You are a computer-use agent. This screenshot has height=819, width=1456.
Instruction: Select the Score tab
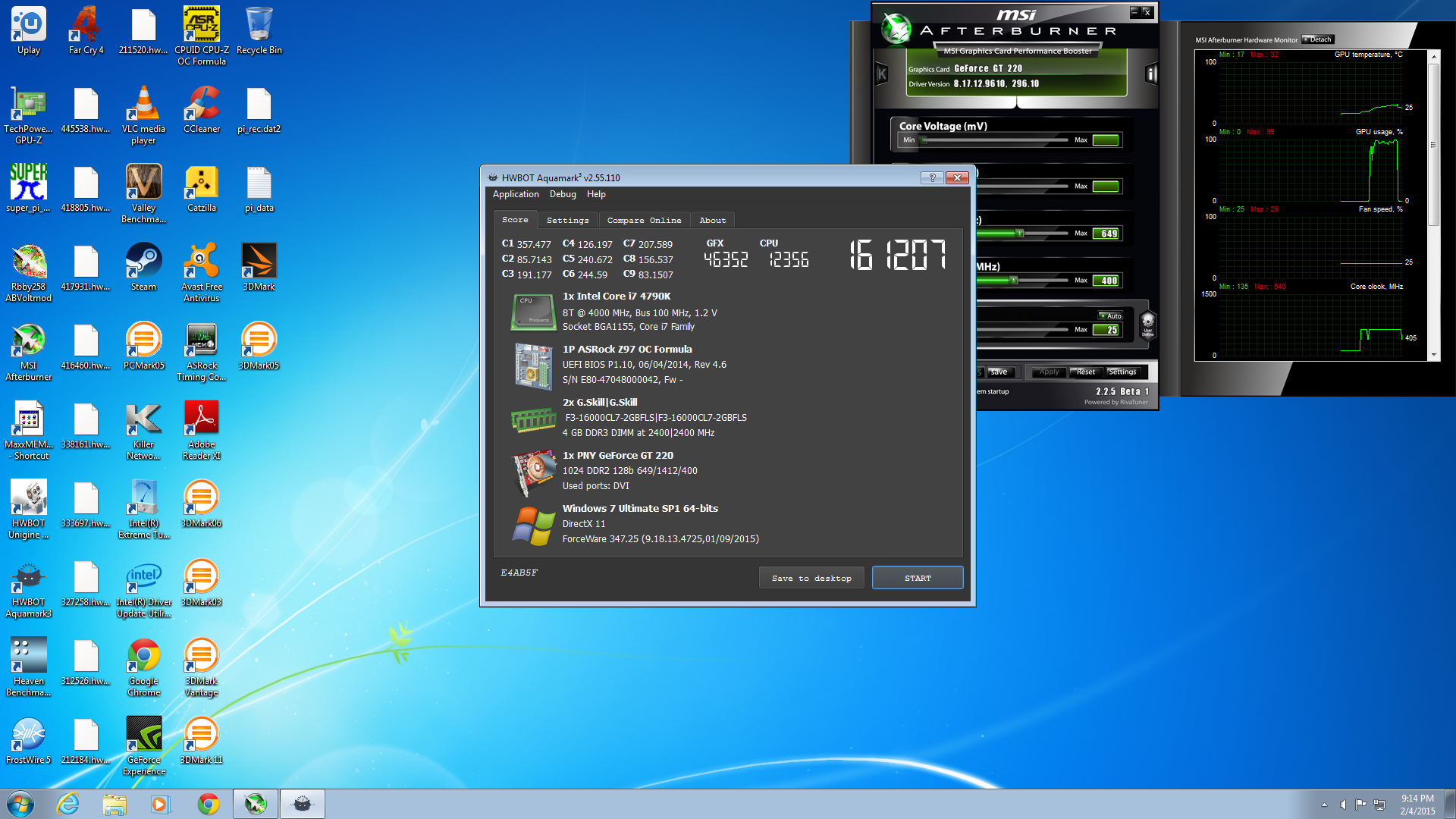pos(515,219)
